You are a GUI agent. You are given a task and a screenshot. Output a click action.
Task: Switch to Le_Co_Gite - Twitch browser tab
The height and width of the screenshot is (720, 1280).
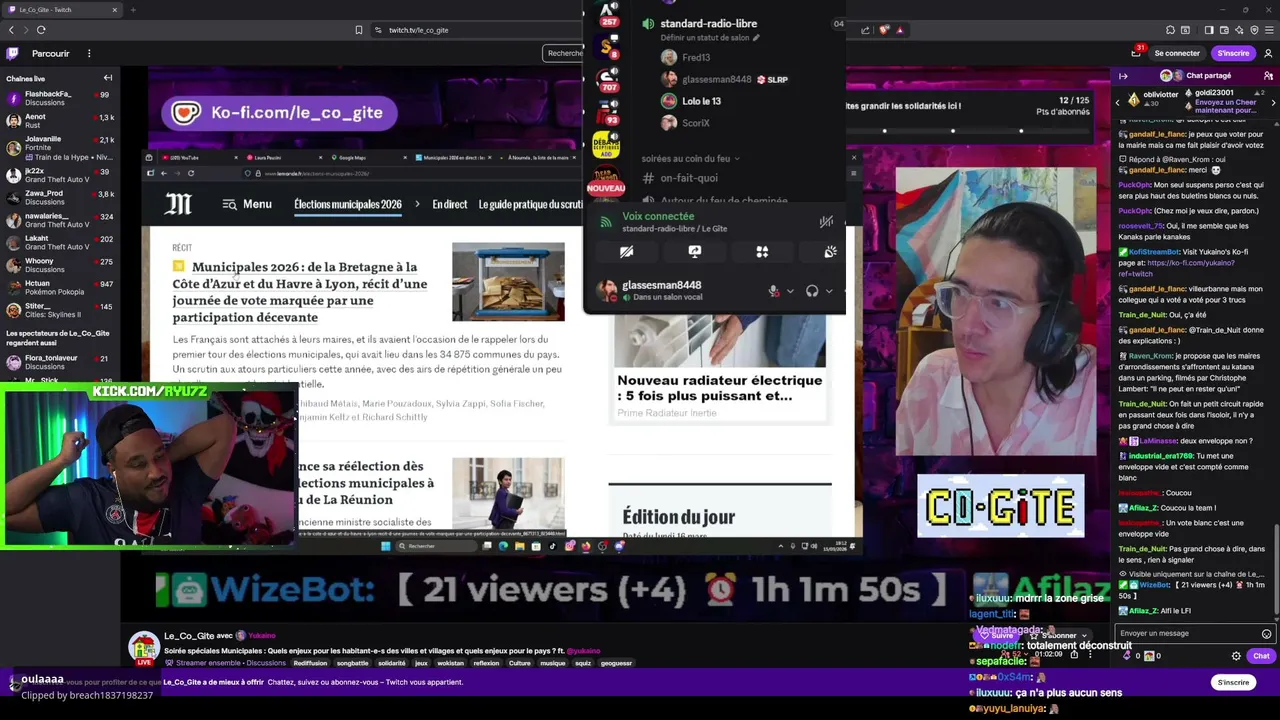click(60, 10)
